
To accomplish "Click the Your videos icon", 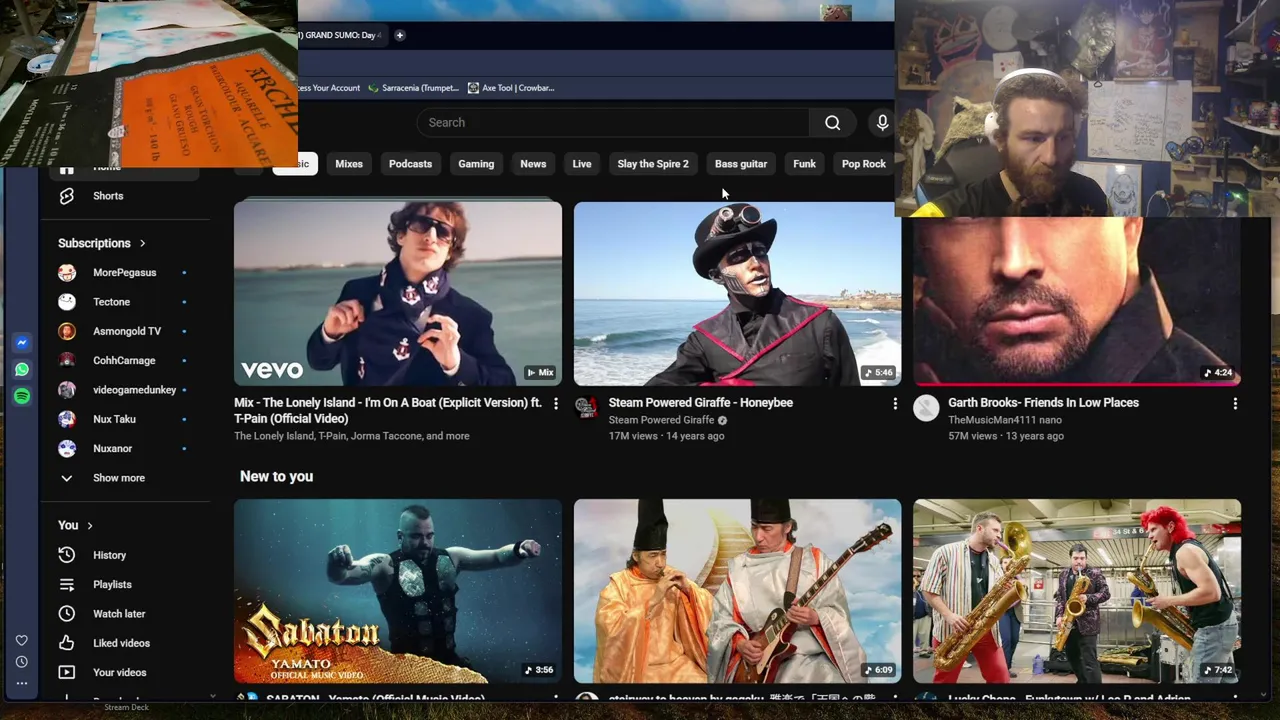I will [x=67, y=672].
